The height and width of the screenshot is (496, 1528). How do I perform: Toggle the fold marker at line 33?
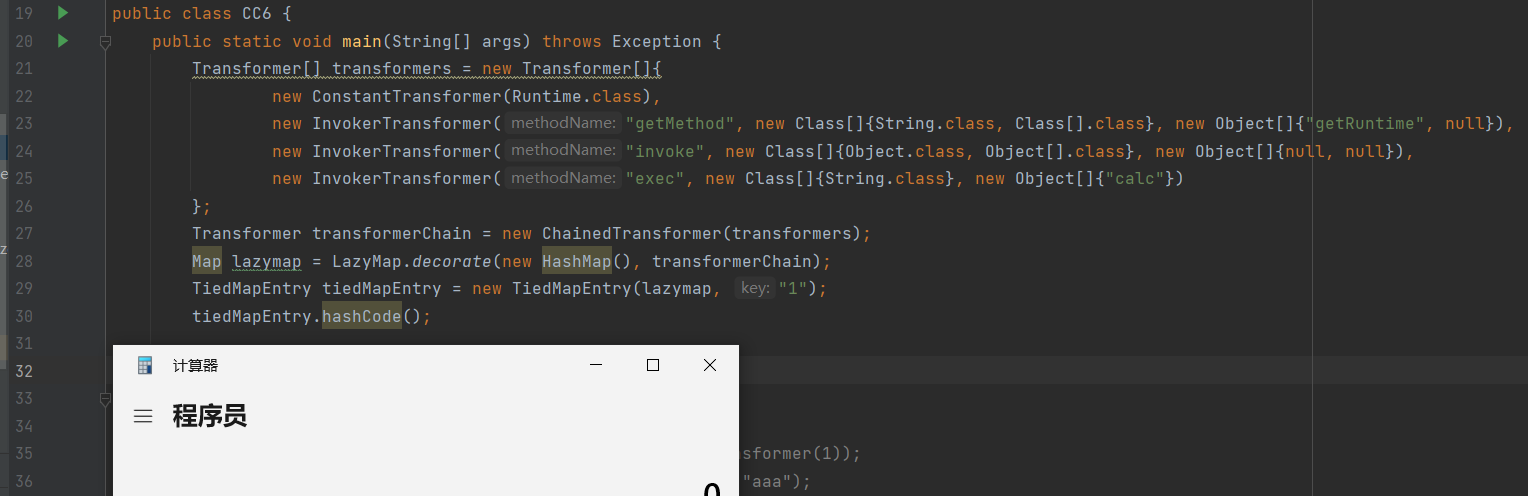(x=104, y=399)
